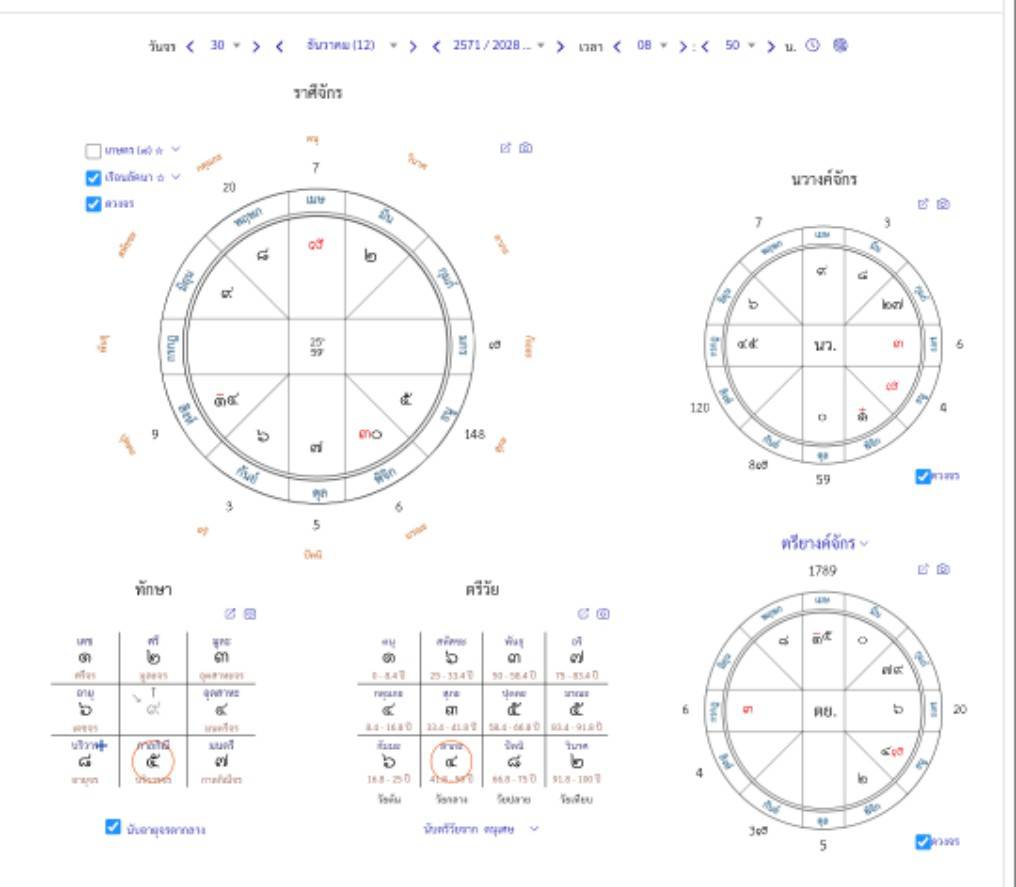
Task: Tick the unchecked first checkbox above เรือนลัคนา
Action: click(x=93, y=151)
